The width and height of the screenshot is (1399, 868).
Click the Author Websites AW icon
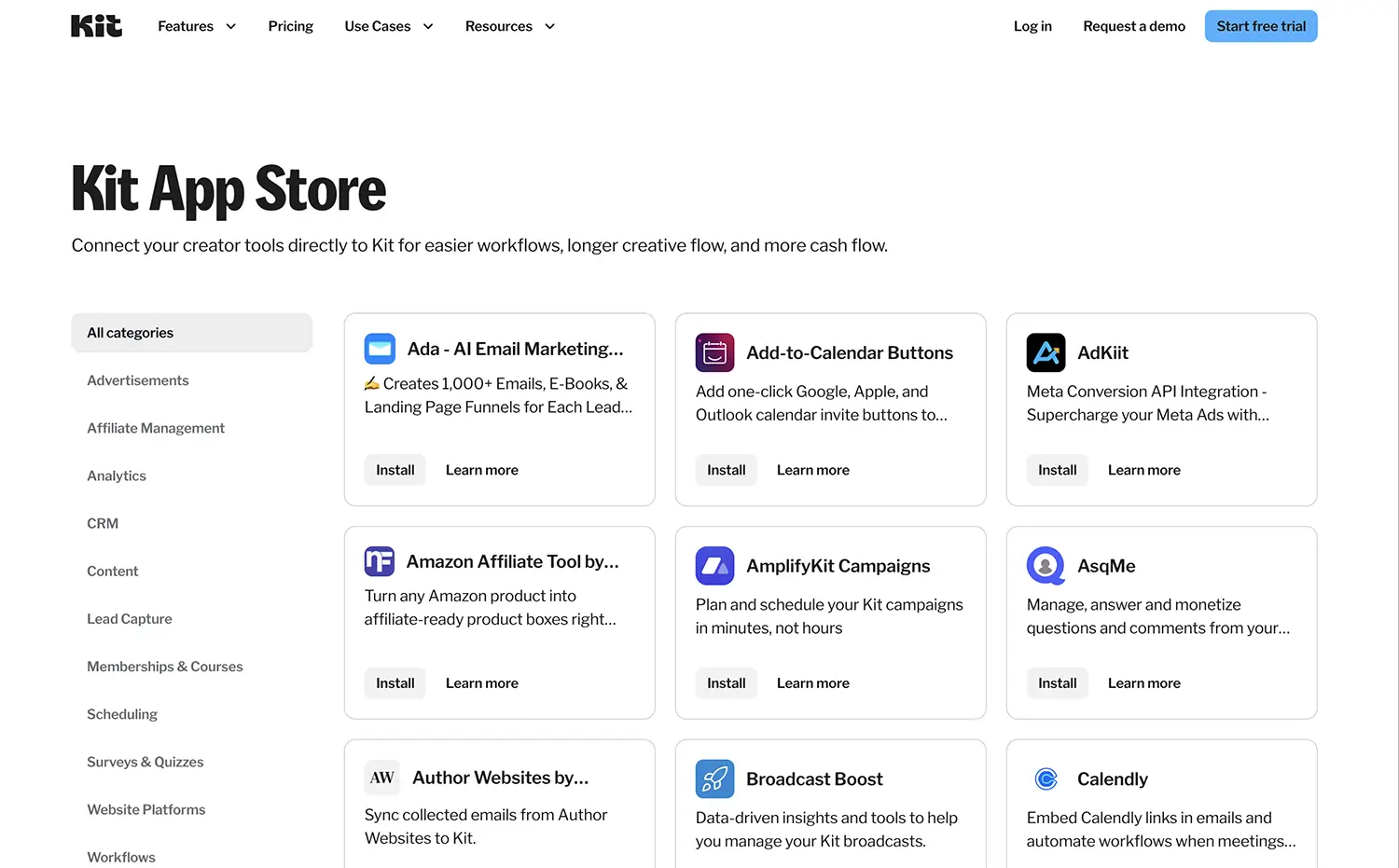click(x=382, y=778)
